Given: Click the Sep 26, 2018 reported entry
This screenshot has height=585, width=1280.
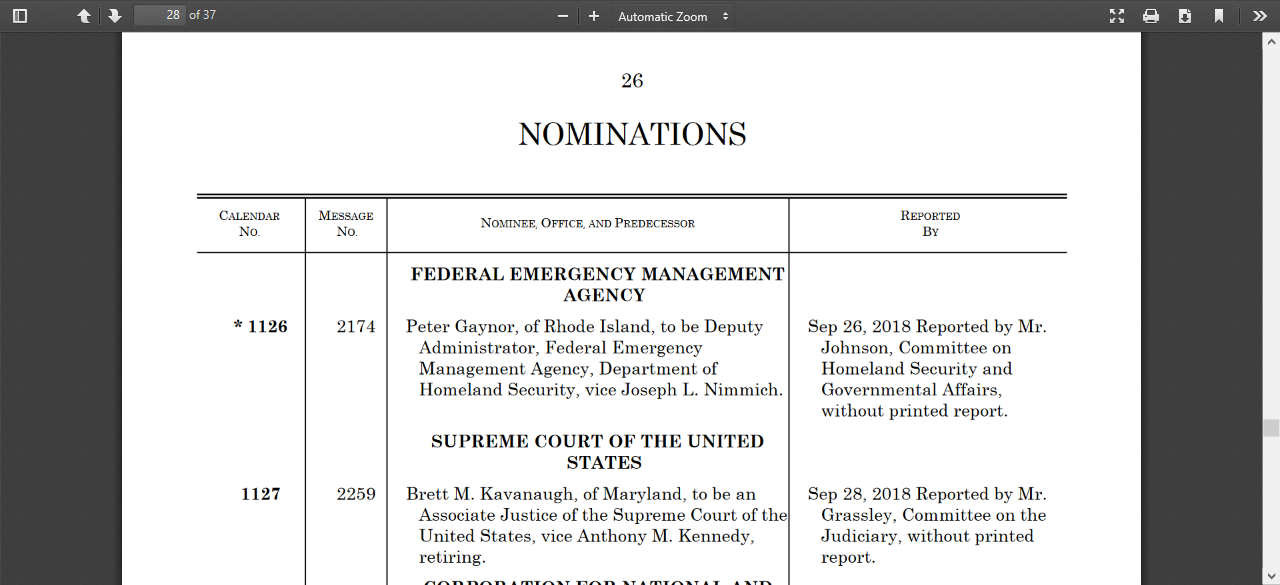Looking at the screenshot, I should (927, 369).
